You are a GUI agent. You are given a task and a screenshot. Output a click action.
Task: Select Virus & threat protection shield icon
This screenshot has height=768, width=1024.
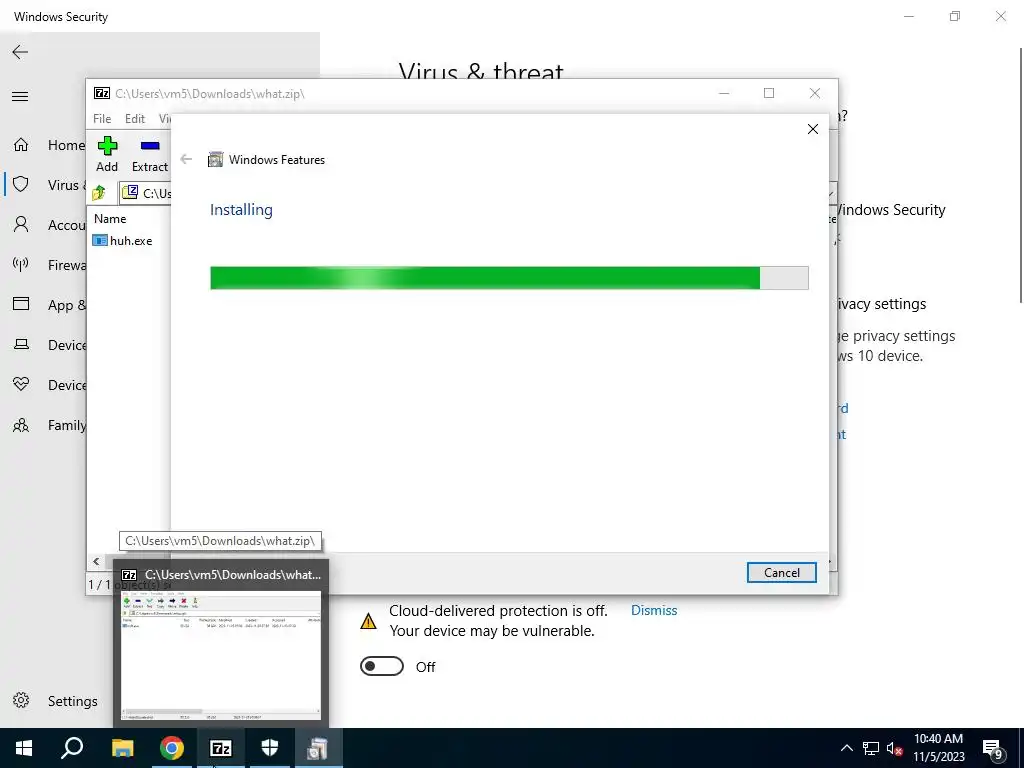click(21, 184)
